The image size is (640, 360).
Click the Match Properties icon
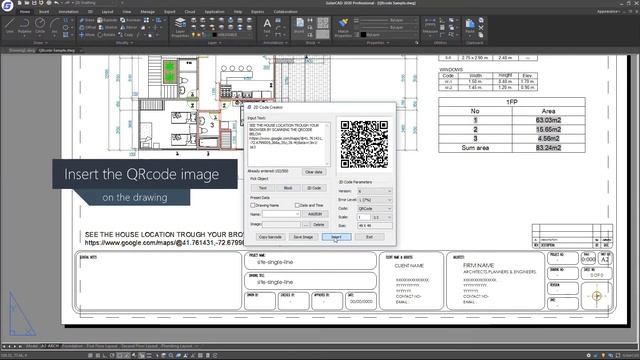coord(343,27)
